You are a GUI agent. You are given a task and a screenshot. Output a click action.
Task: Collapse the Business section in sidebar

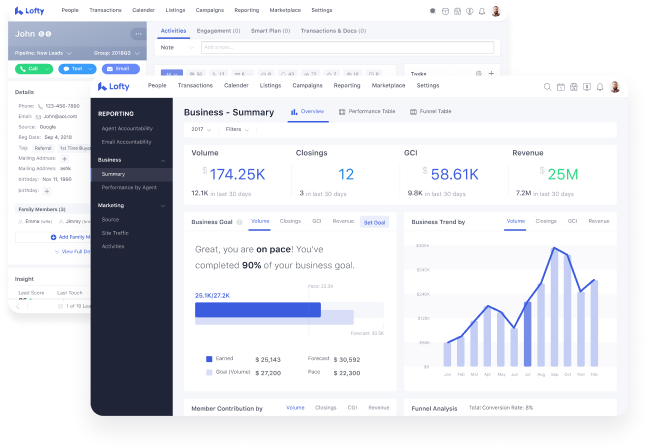coord(163,160)
